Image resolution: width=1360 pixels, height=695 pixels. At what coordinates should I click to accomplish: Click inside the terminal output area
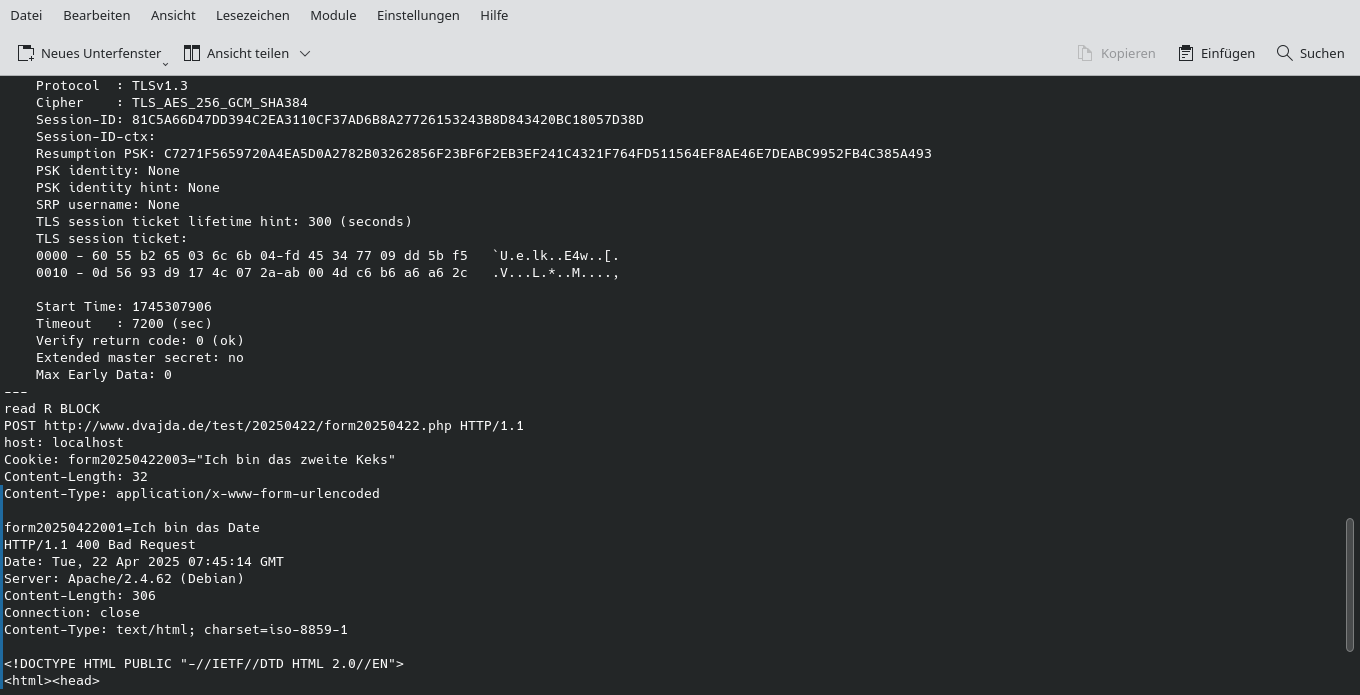(x=600, y=400)
